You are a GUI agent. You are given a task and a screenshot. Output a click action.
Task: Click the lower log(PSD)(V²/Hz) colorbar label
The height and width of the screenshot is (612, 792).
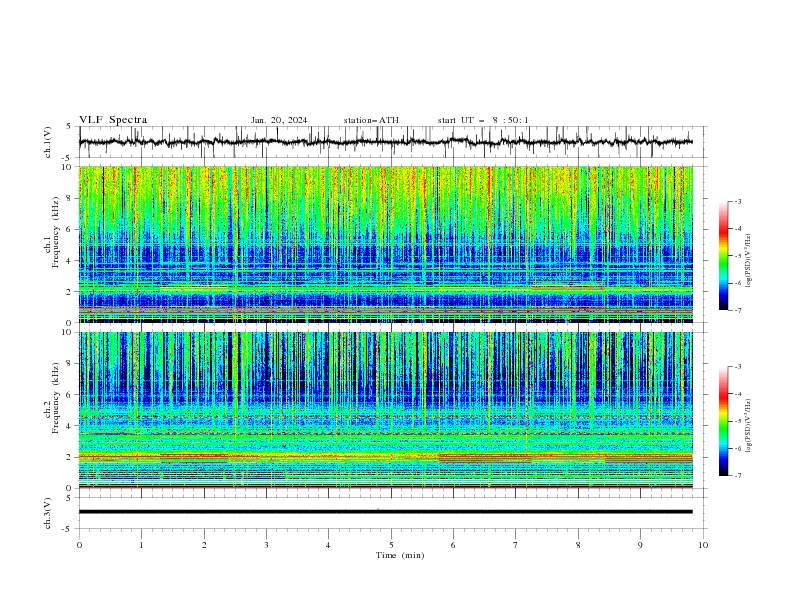[748, 426]
